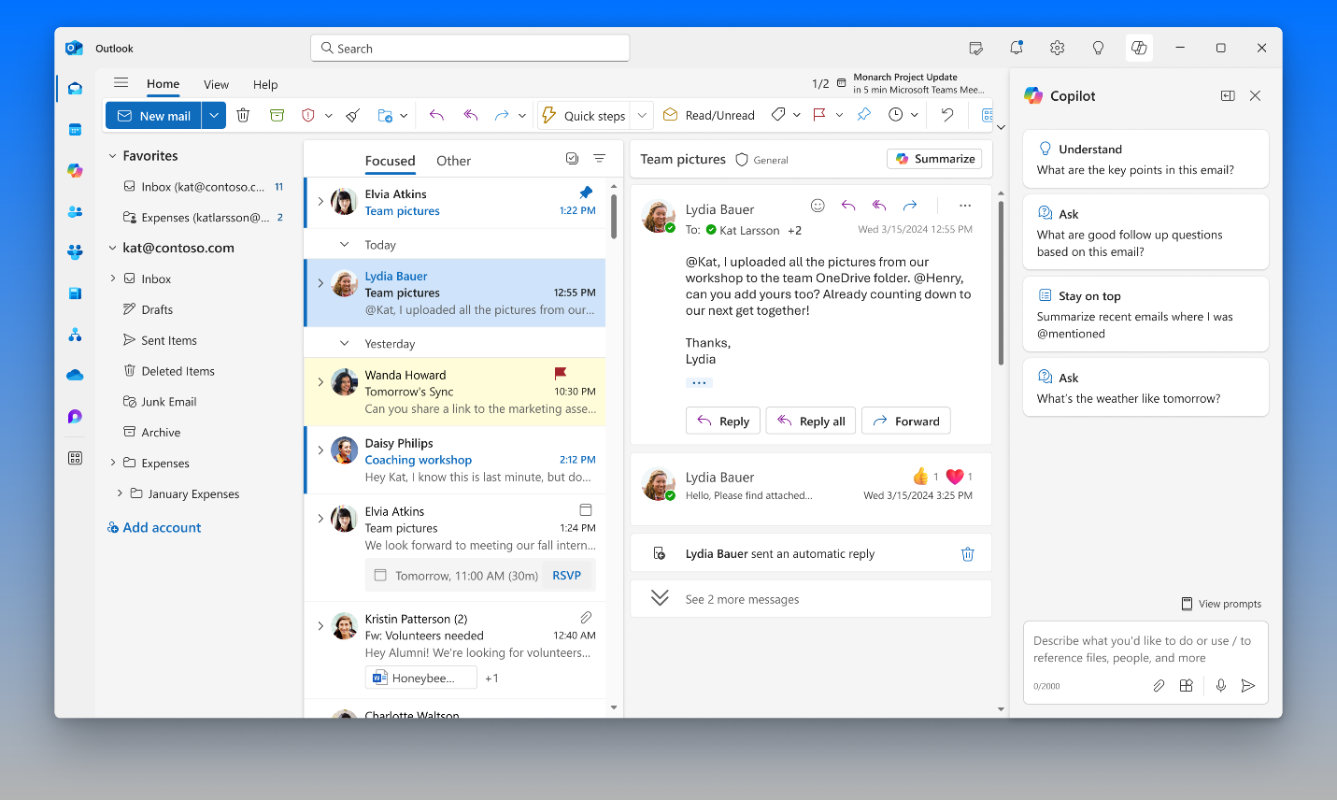Open the New mail dropdown arrow
The width and height of the screenshot is (1337, 800).
214,116
